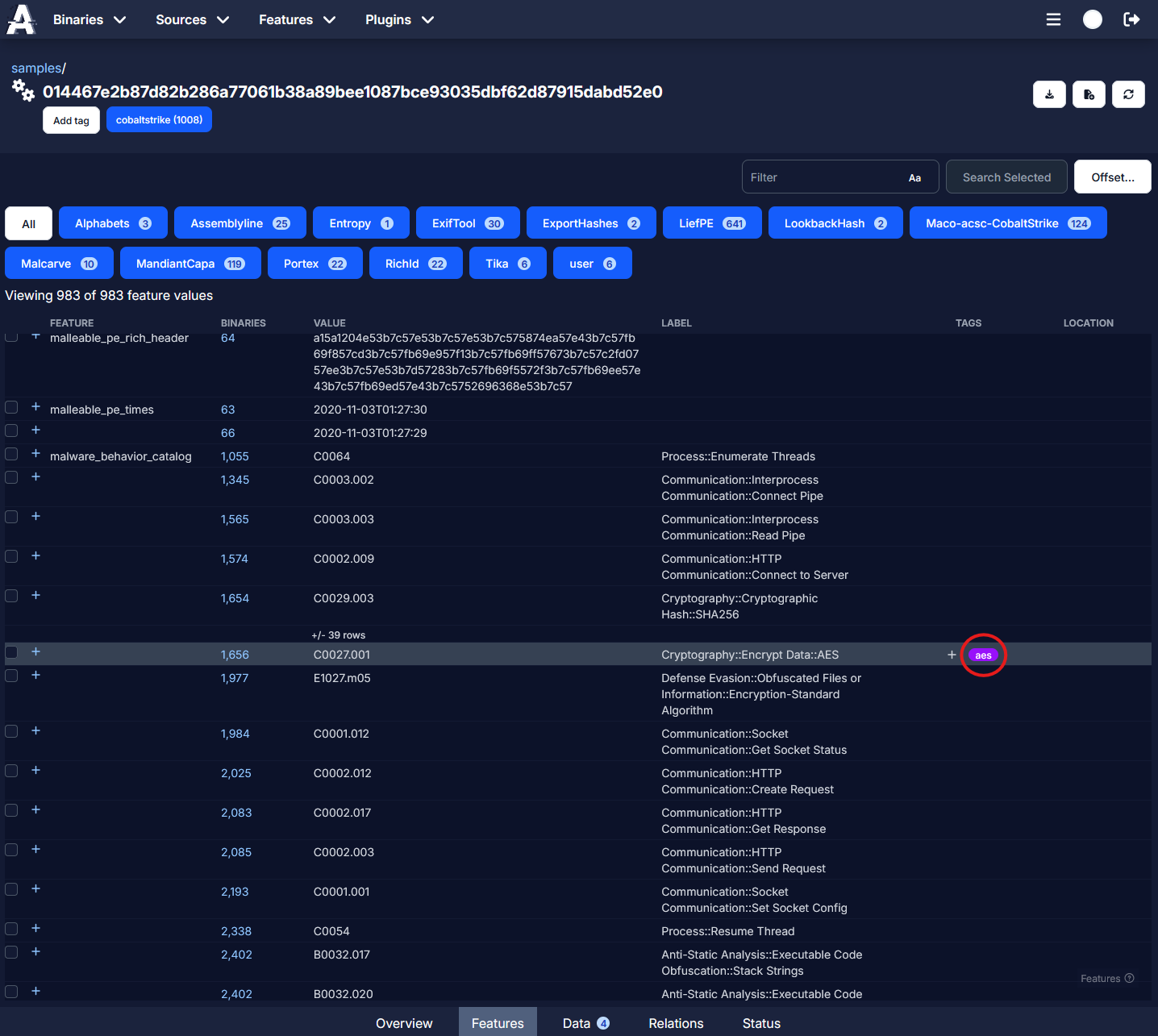Click the Search Selected button

coord(1006,177)
